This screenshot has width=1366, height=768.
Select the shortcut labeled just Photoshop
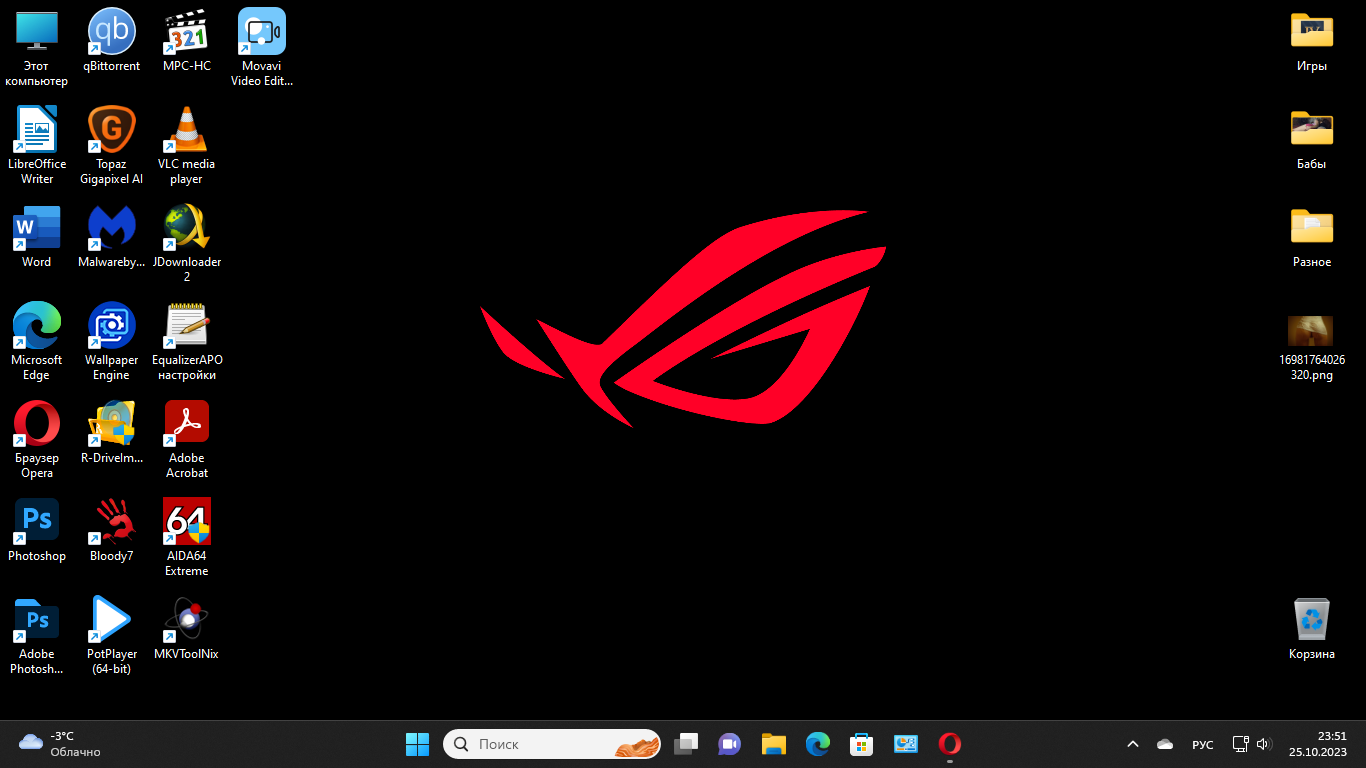pyautogui.click(x=37, y=531)
